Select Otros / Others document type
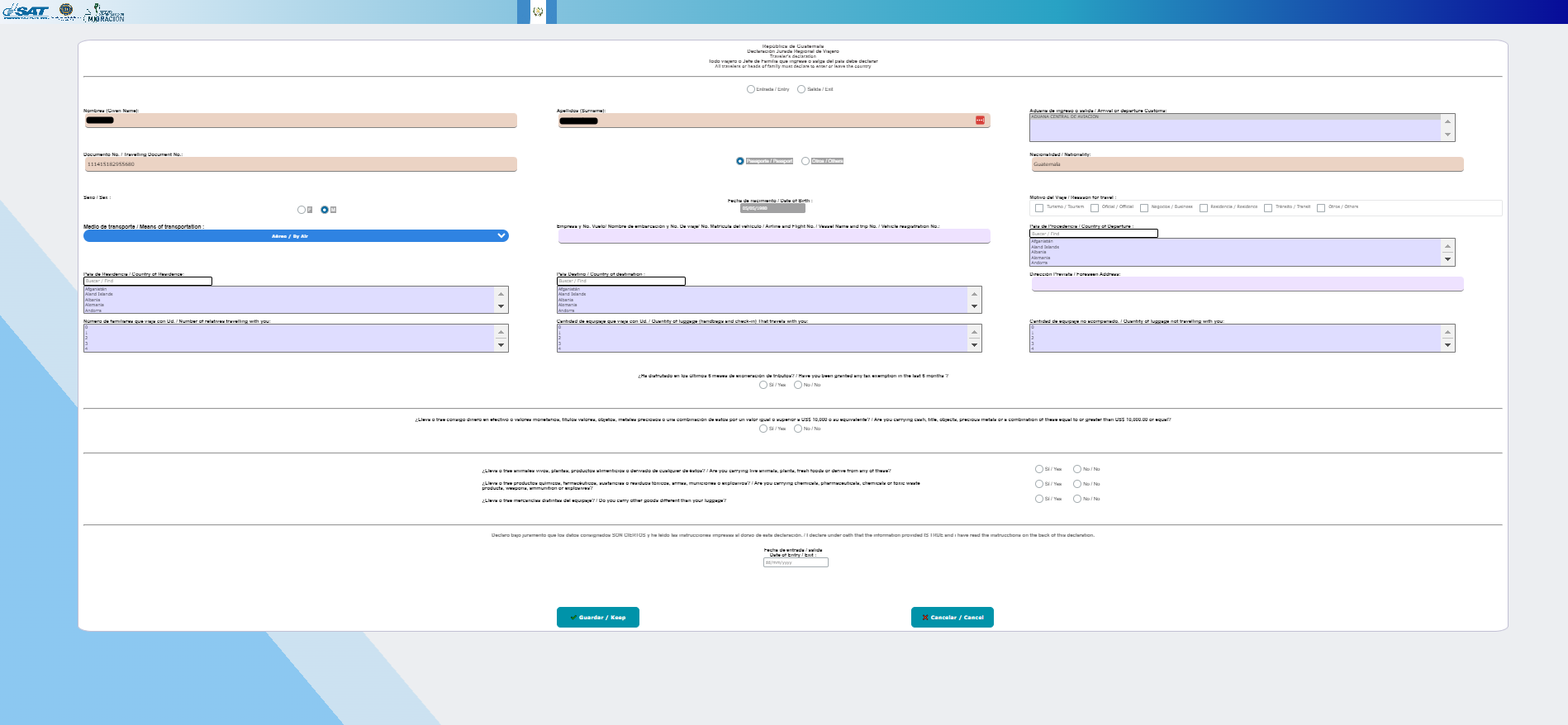 pyautogui.click(x=805, y=161)
